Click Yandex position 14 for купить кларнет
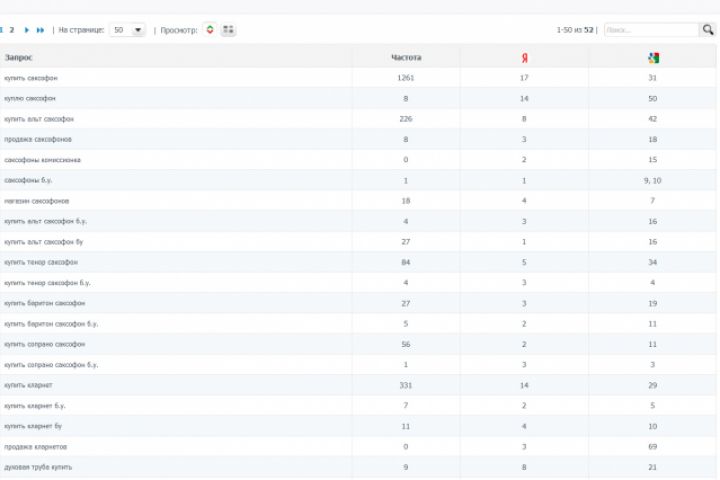Image resolution: width=720 pixels, height=480 pixels. [524, 385]
